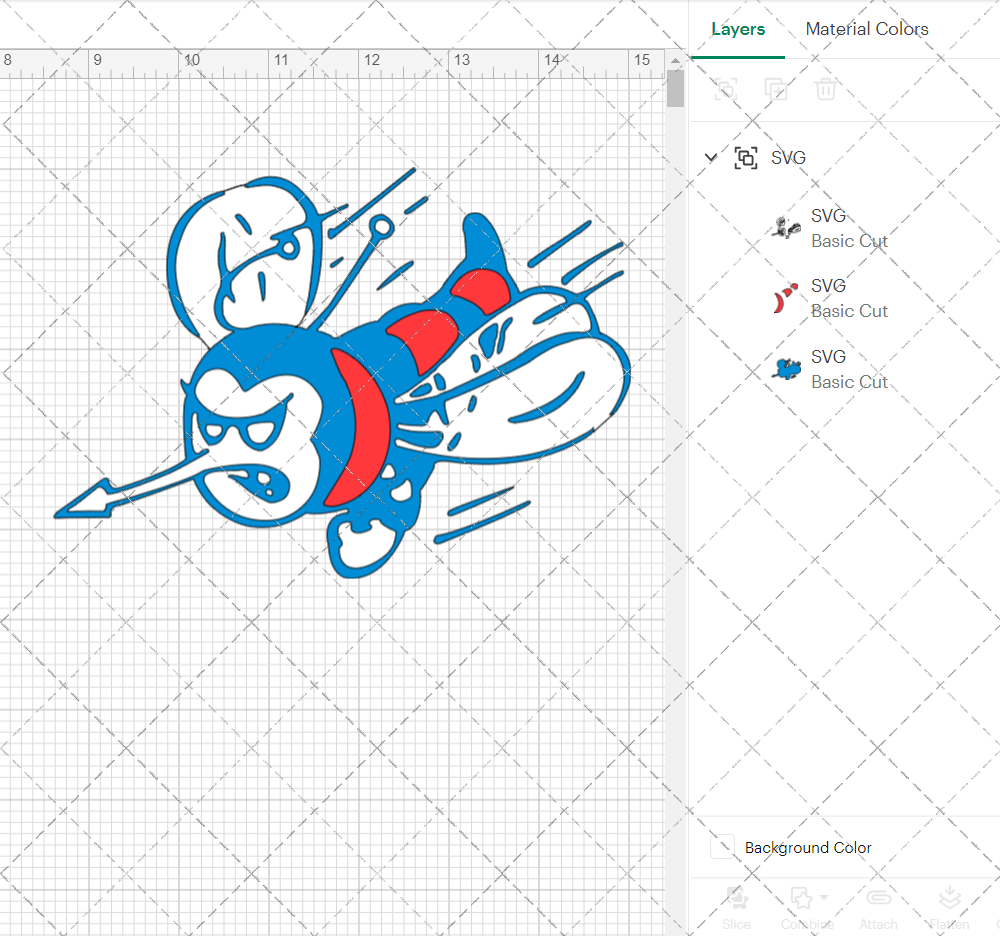
Task: Switch to the Layers tab
Action: coord(738,29)
